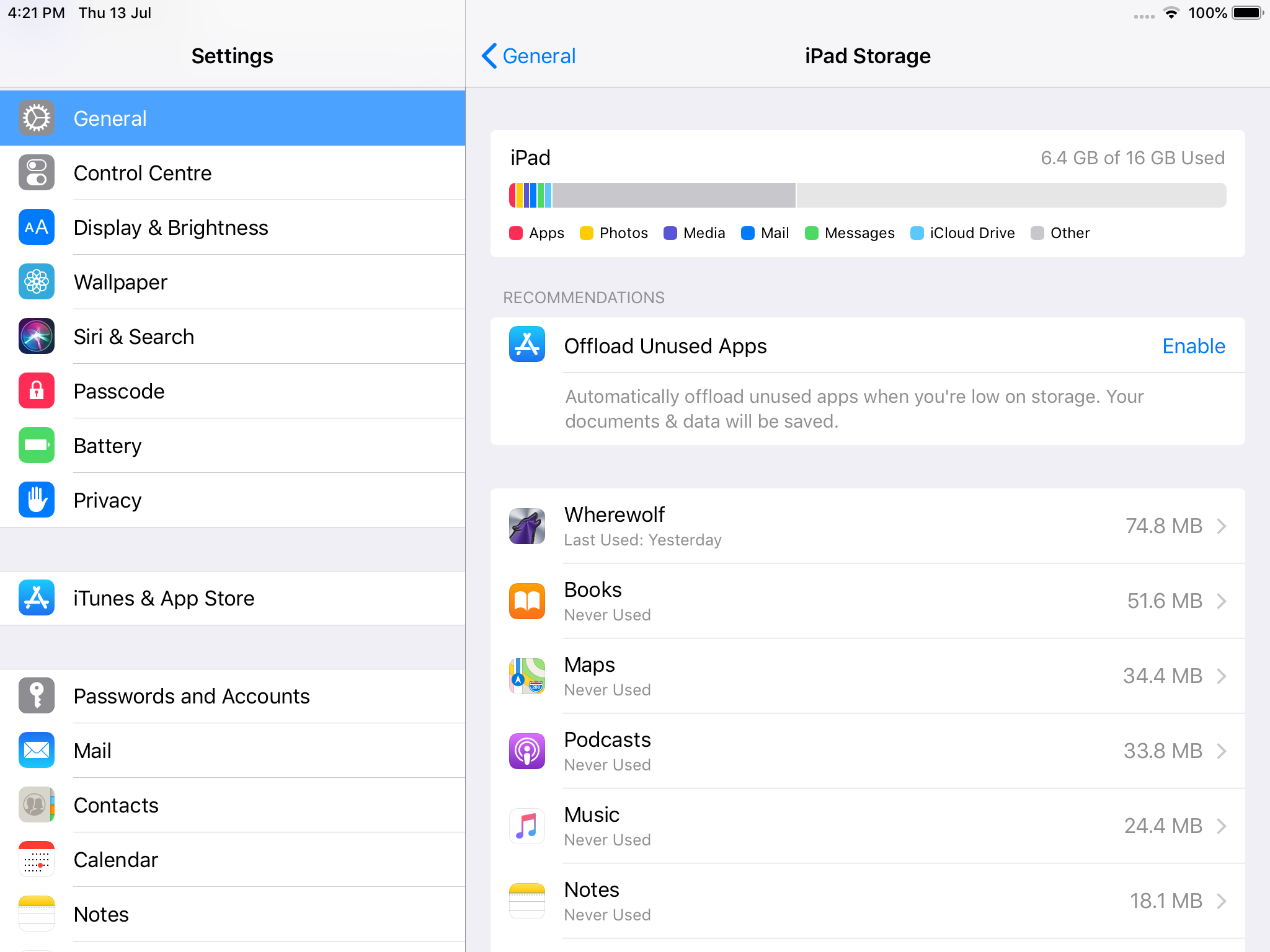Tap the Display & Brightness AA icon

point(37,227)
